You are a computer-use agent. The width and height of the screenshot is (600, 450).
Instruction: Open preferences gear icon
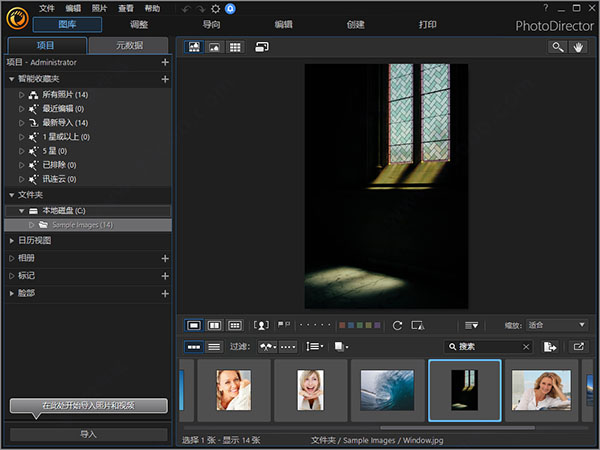[215, 9]
